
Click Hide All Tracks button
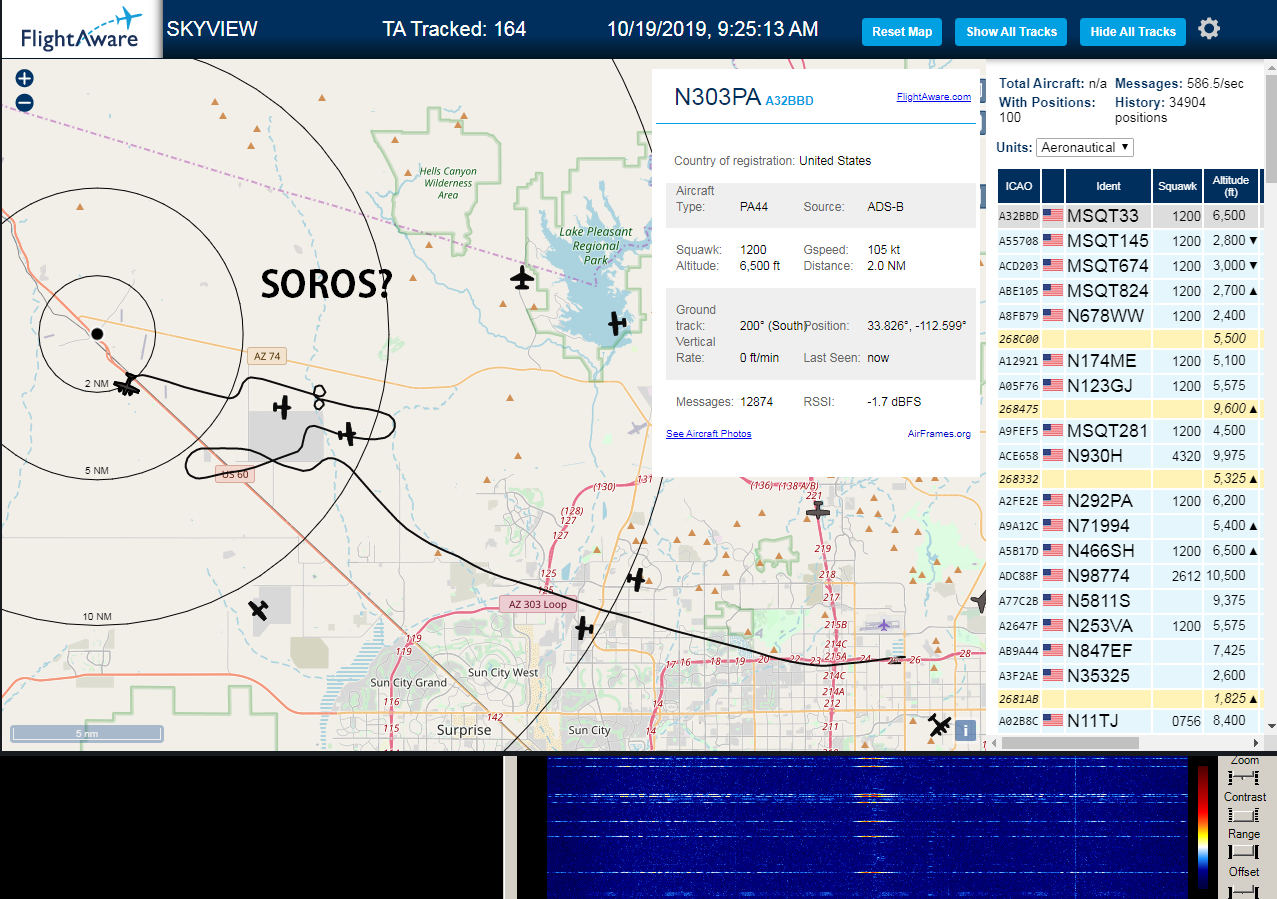(x=1133, y=32)
